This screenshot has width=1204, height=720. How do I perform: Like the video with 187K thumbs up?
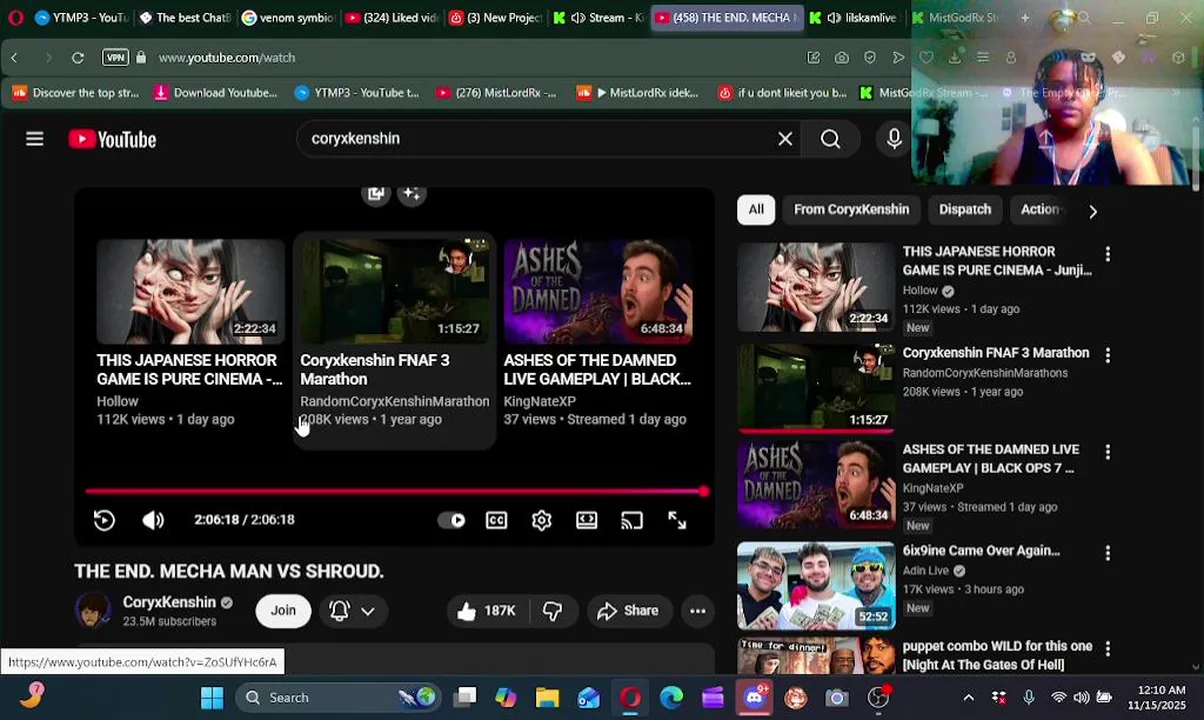(486, 611)
